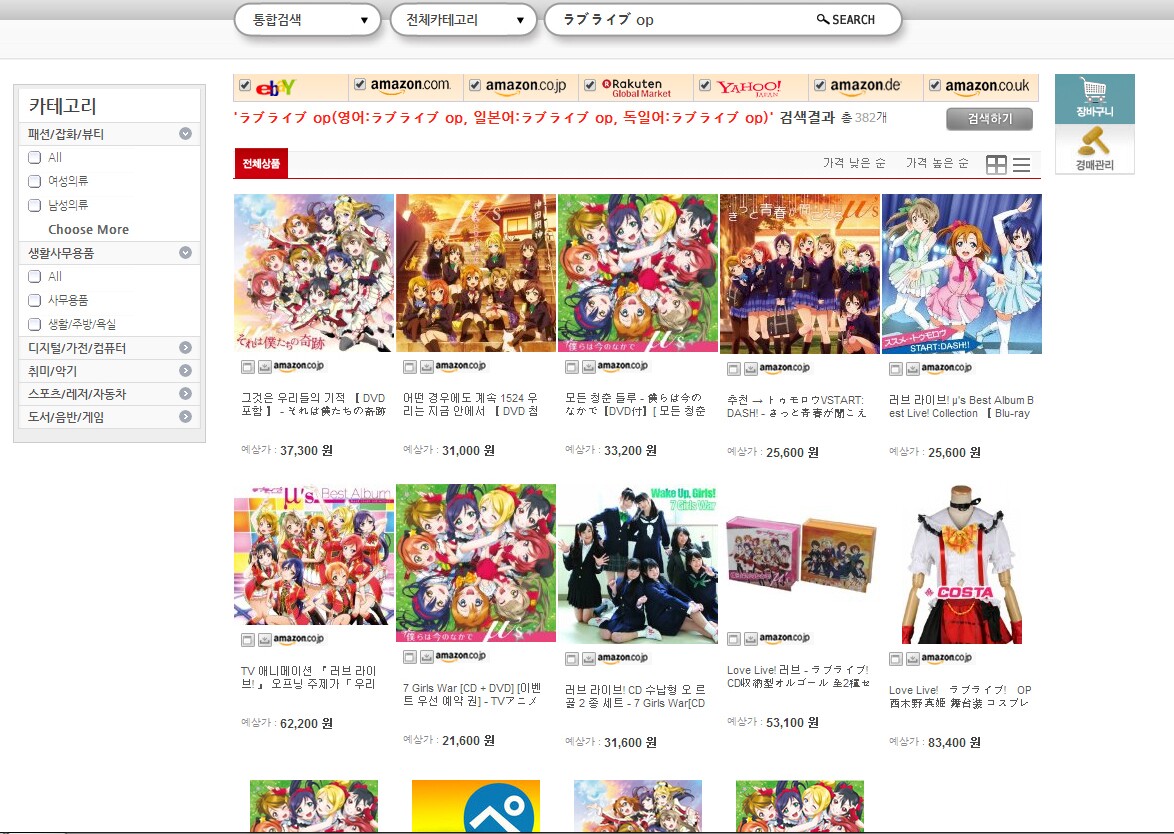
Task: Click compare icon under 83,400 원 cosplay item
Action: pyautogui.click(x=895, y=659)
